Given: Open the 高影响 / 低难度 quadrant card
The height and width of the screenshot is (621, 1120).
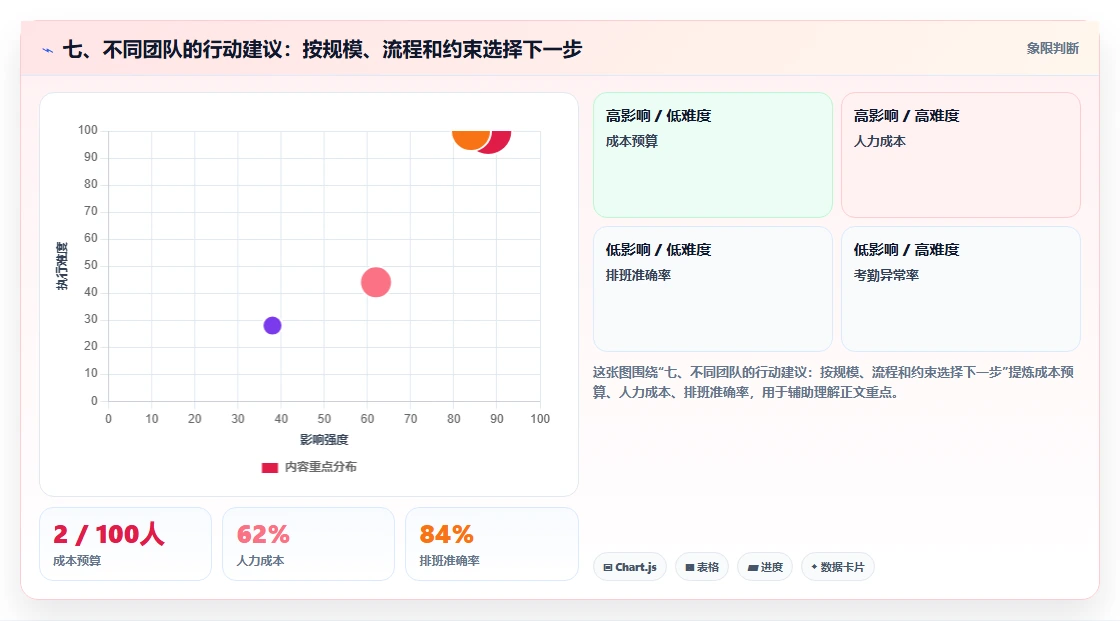Looking at the screenshot, I should pyautogui.click(x=713, y=155).
